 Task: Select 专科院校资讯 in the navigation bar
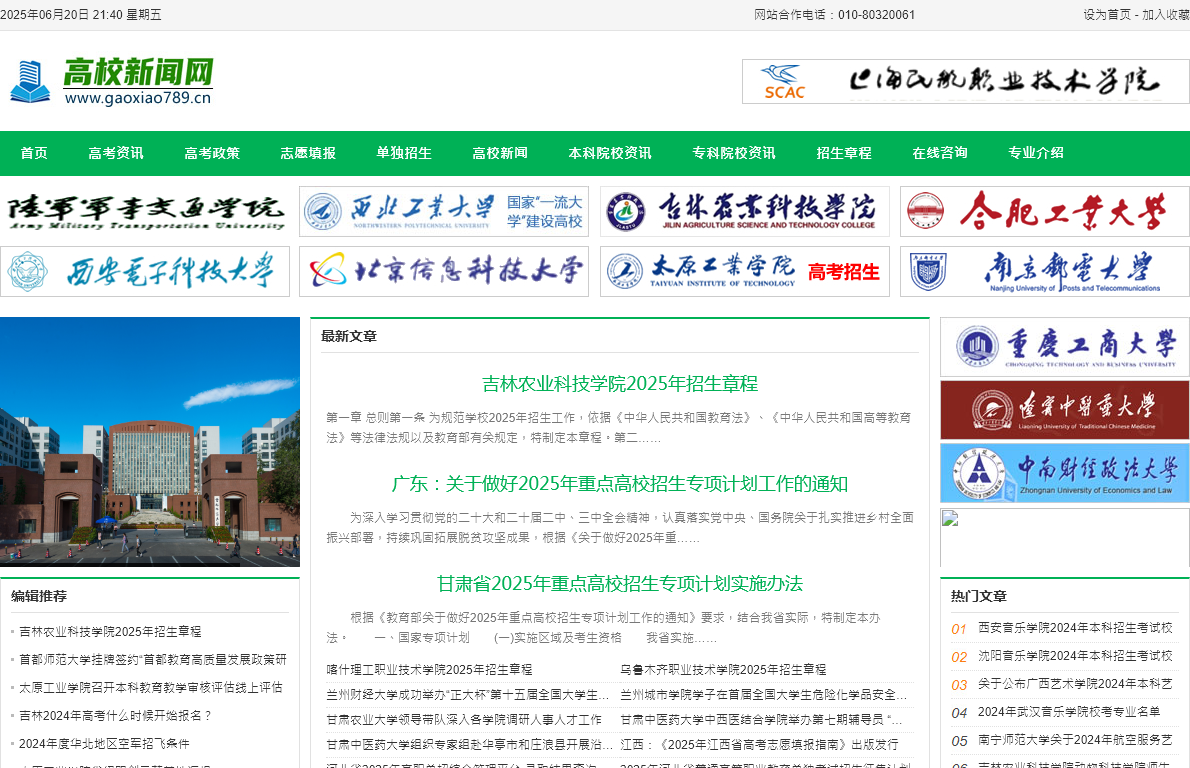(734, 153)
